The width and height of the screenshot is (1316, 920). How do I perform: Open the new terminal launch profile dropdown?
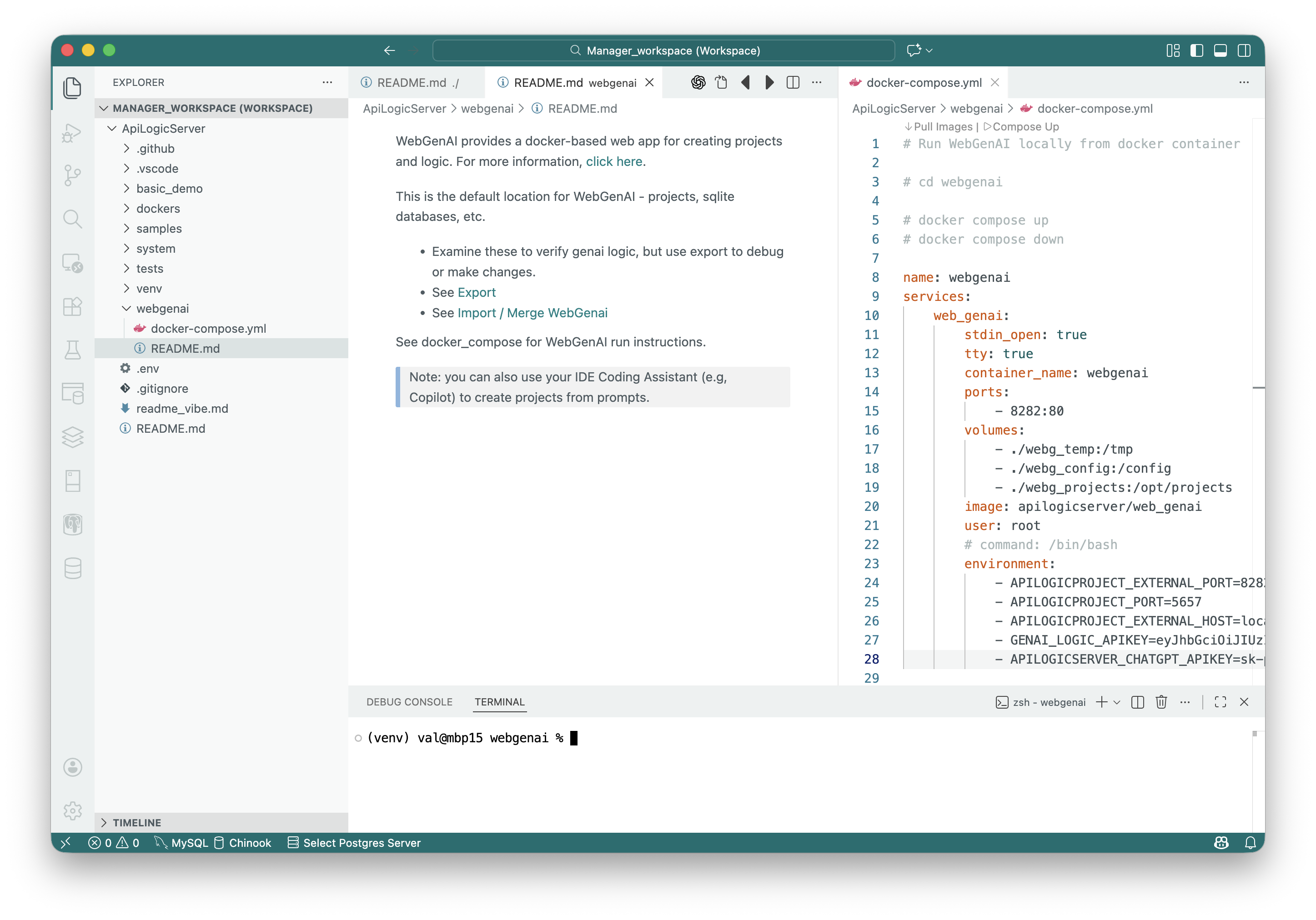click(1116, 702)
